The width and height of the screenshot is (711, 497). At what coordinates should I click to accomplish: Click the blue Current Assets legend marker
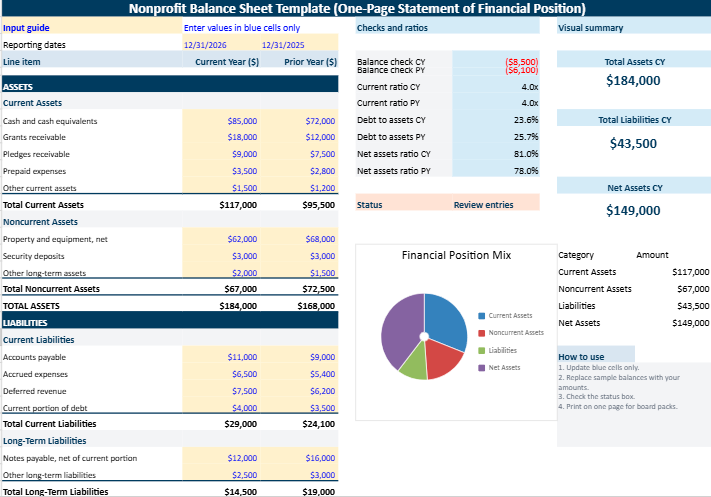click(482, 315)
